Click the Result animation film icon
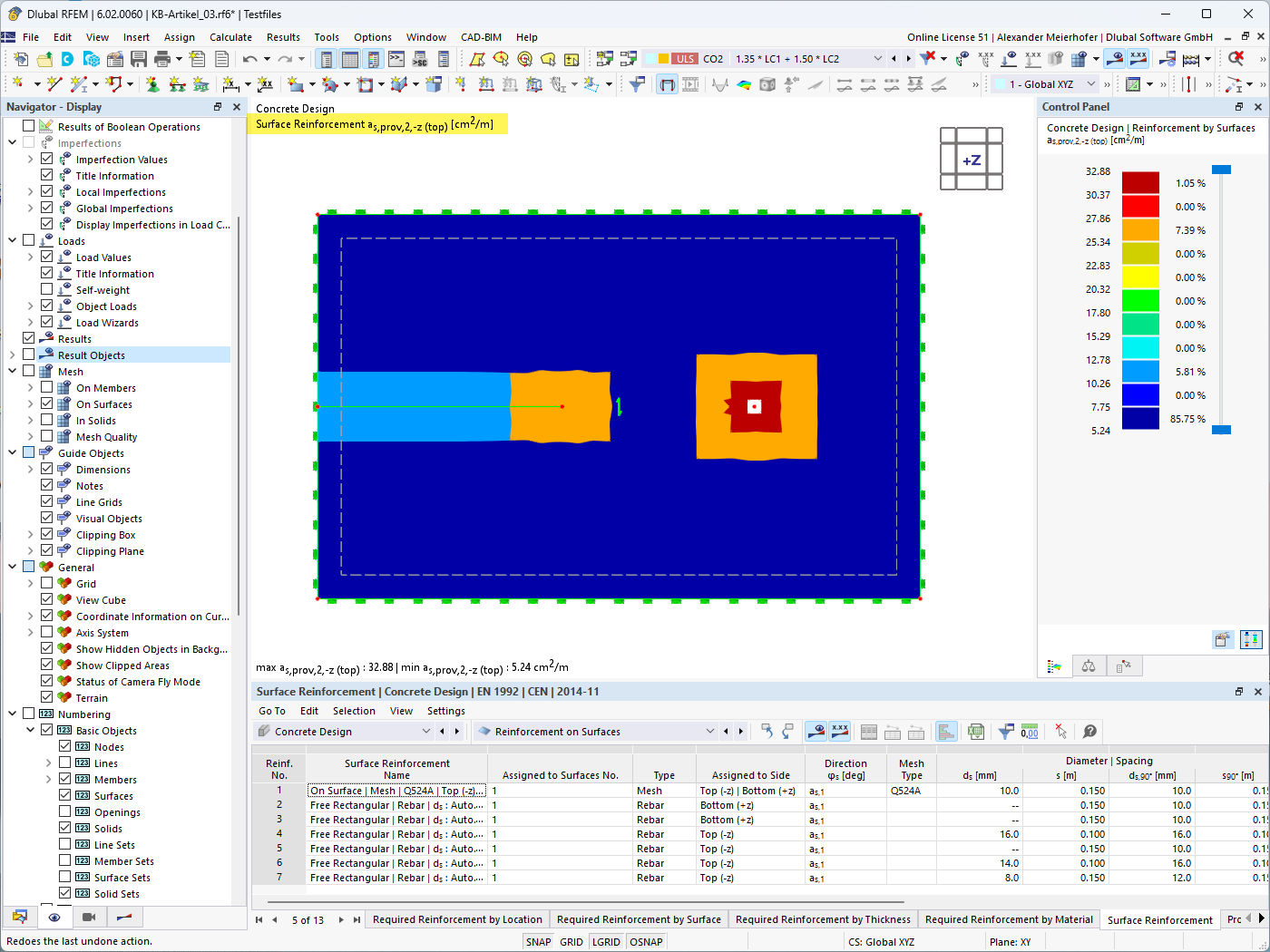Image resolution: width=1270 pixels, height=952 pixels. tap(691, 84)
